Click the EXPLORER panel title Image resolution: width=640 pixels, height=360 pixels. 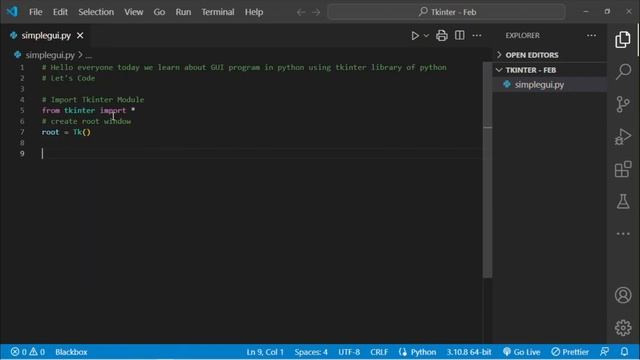[x=522, y=36]
